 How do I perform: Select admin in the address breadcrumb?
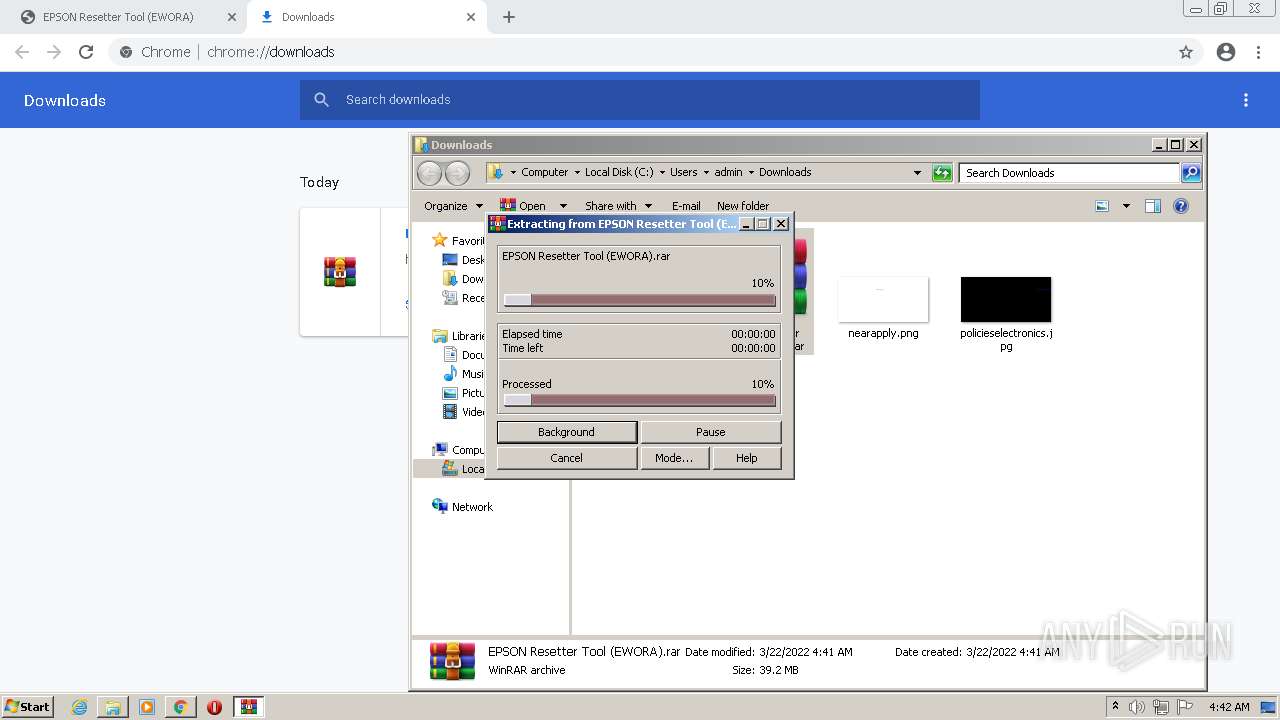(728, 172)
